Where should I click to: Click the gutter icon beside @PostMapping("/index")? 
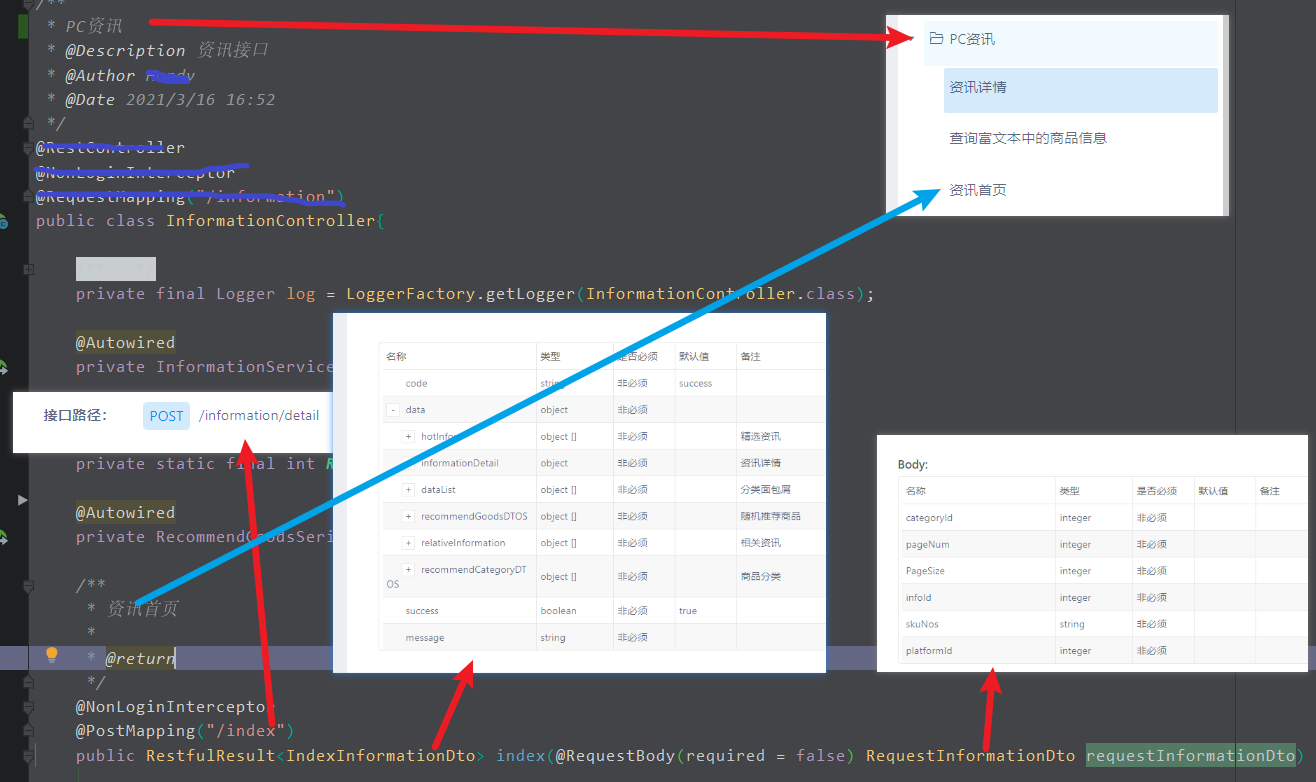(29, 730)
